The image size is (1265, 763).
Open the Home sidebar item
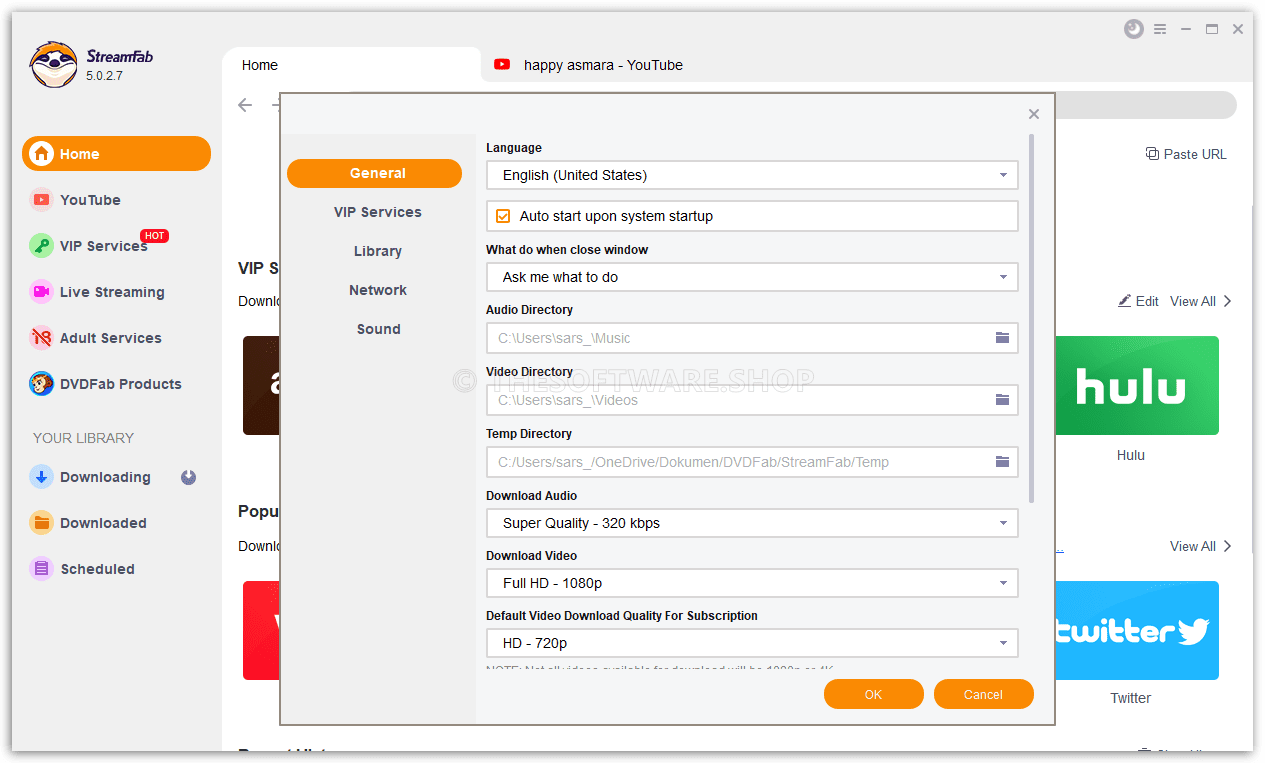116,154
